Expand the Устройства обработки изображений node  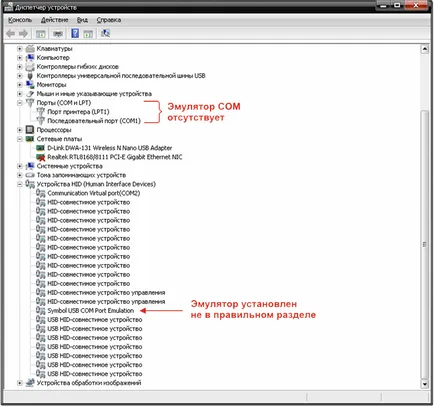point(20,383)
